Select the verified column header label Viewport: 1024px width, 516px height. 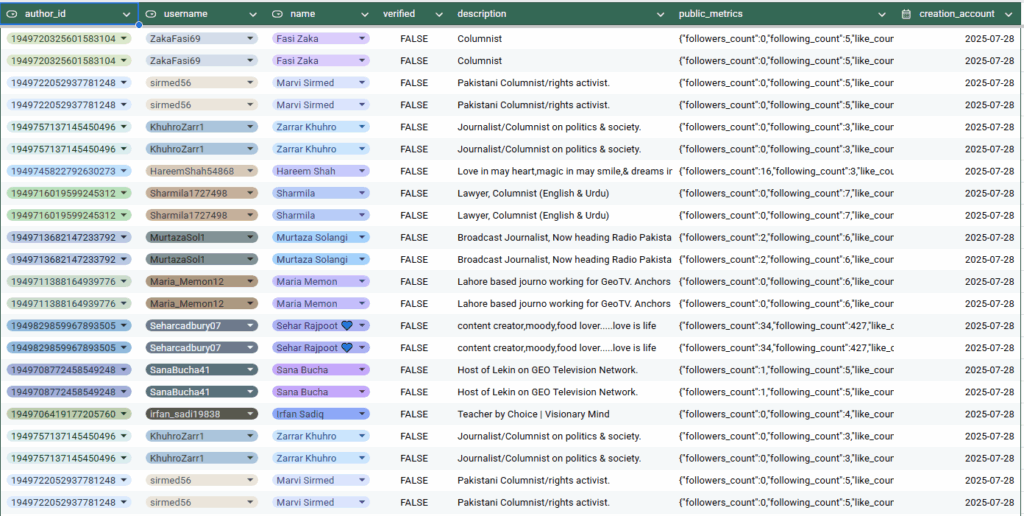[399, 14]
